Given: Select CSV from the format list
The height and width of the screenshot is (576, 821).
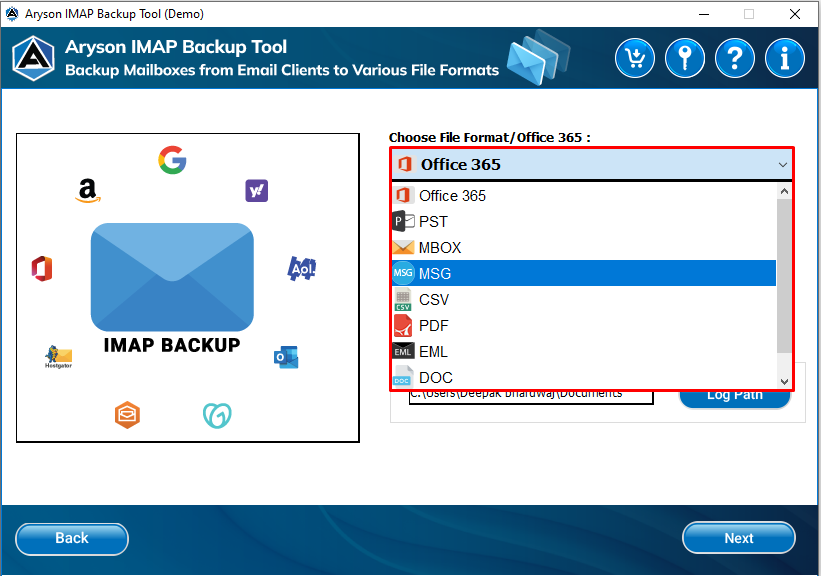Looking at the screenshot, I should pos(584,300).
